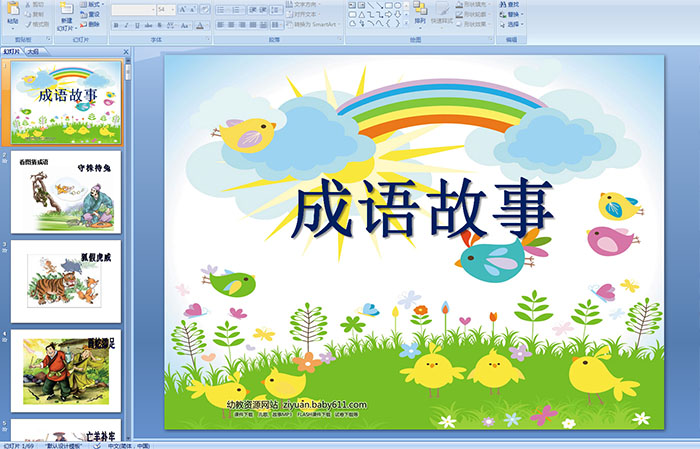
Task: Toggle center text alignment
Action: click(231, 25)
